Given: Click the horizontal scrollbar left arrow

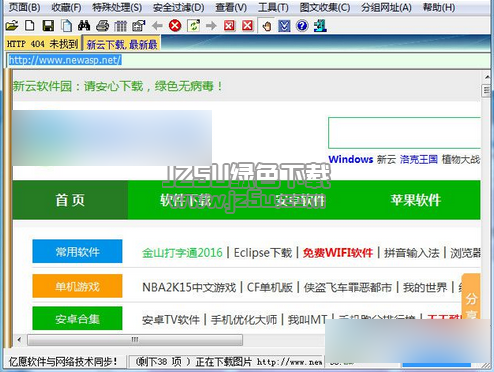Looking at the screenshot, I should pyautogui.click(x=19, y=340).
